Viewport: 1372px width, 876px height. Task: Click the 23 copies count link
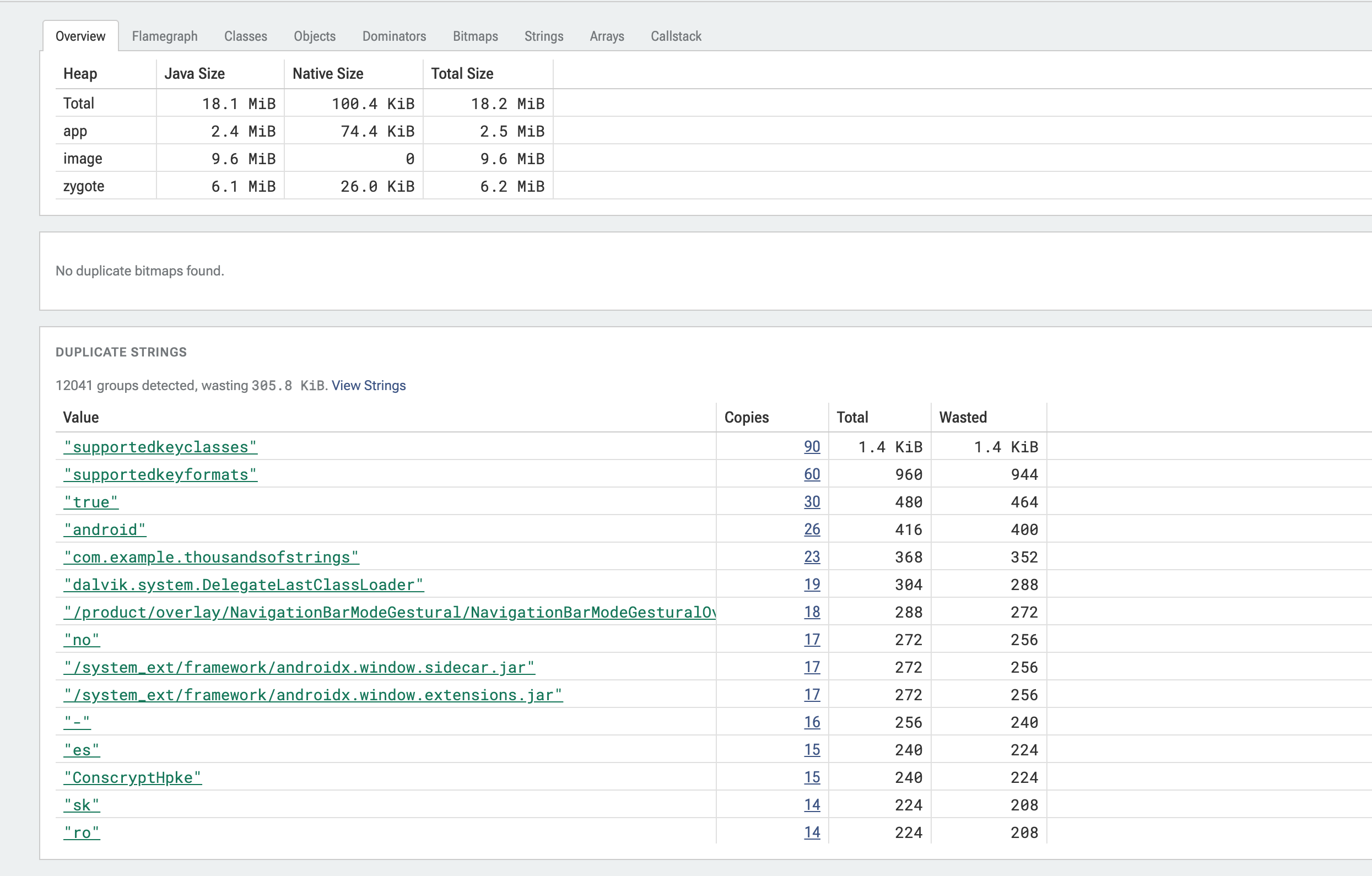(812, 556)
